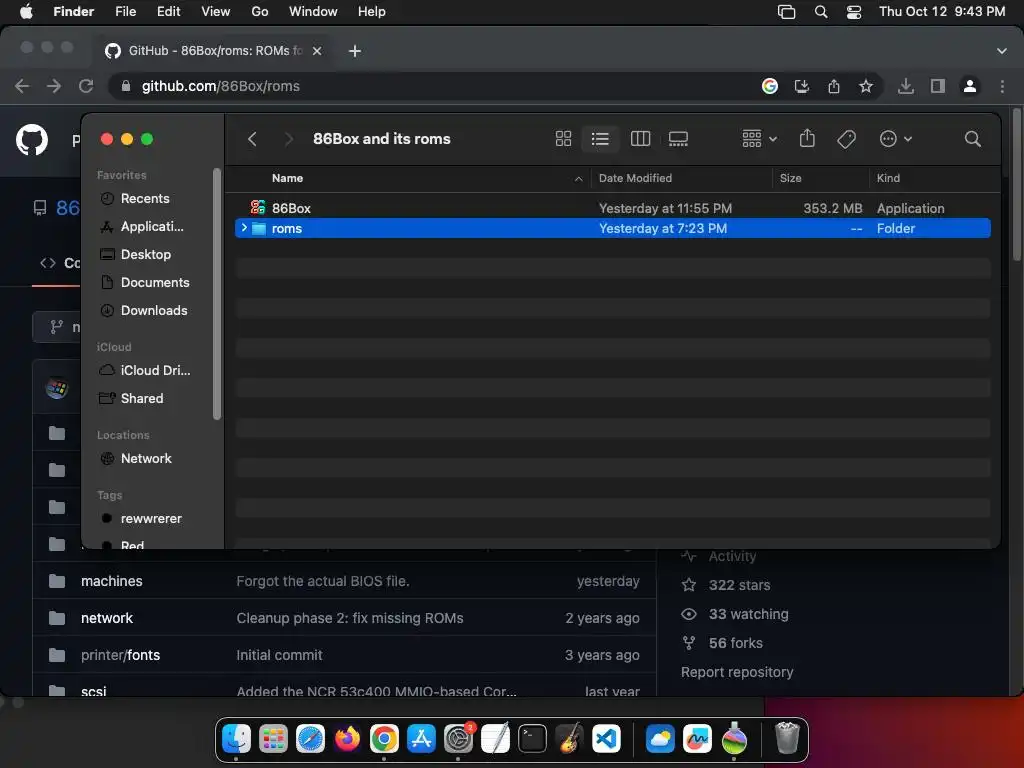The height and width of the screenshot is (768, 1024).
Task: Open Safari from the Dock
Action: coord(310,739)
